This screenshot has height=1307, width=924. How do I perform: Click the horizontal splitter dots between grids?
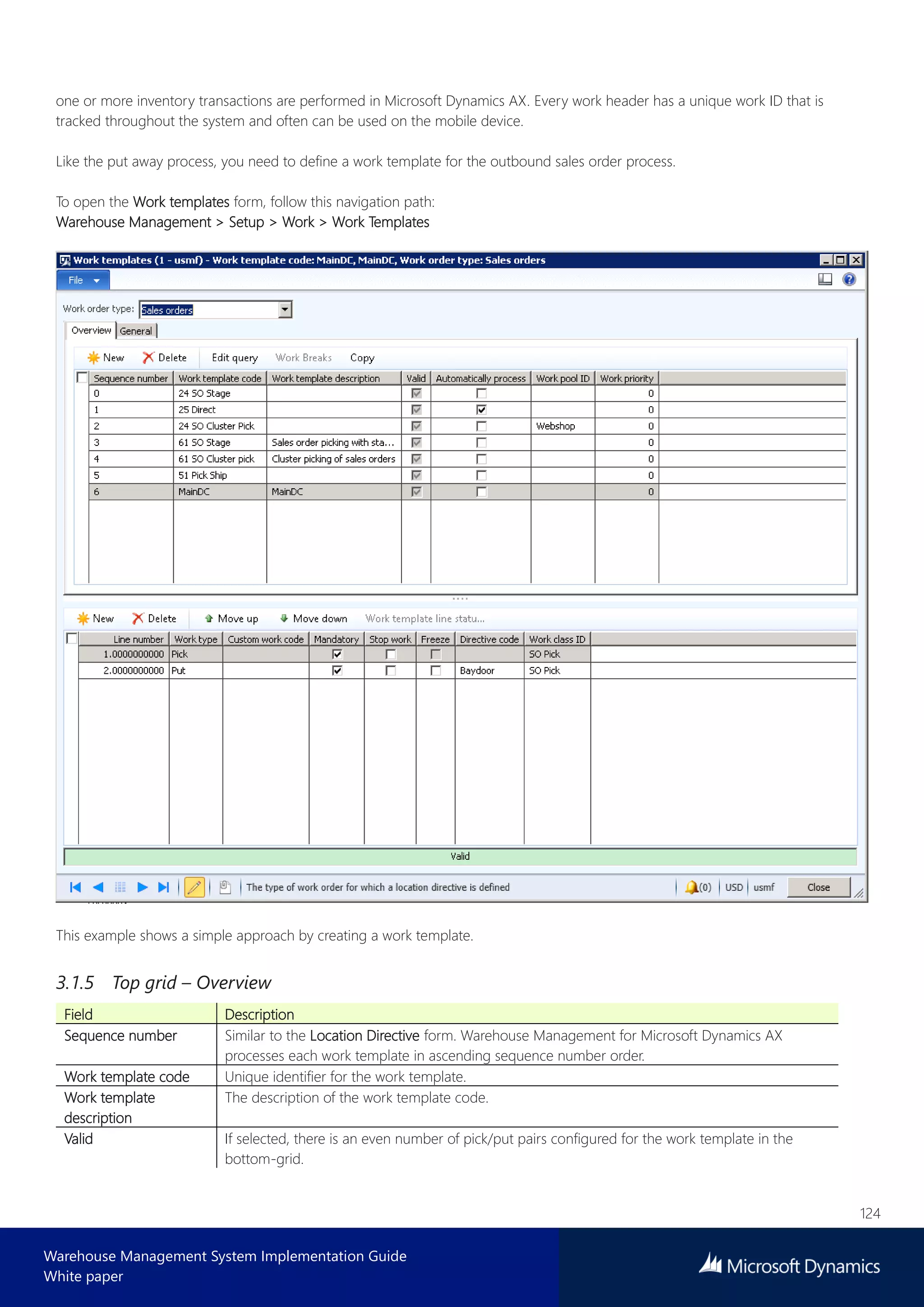coord(460,598)
